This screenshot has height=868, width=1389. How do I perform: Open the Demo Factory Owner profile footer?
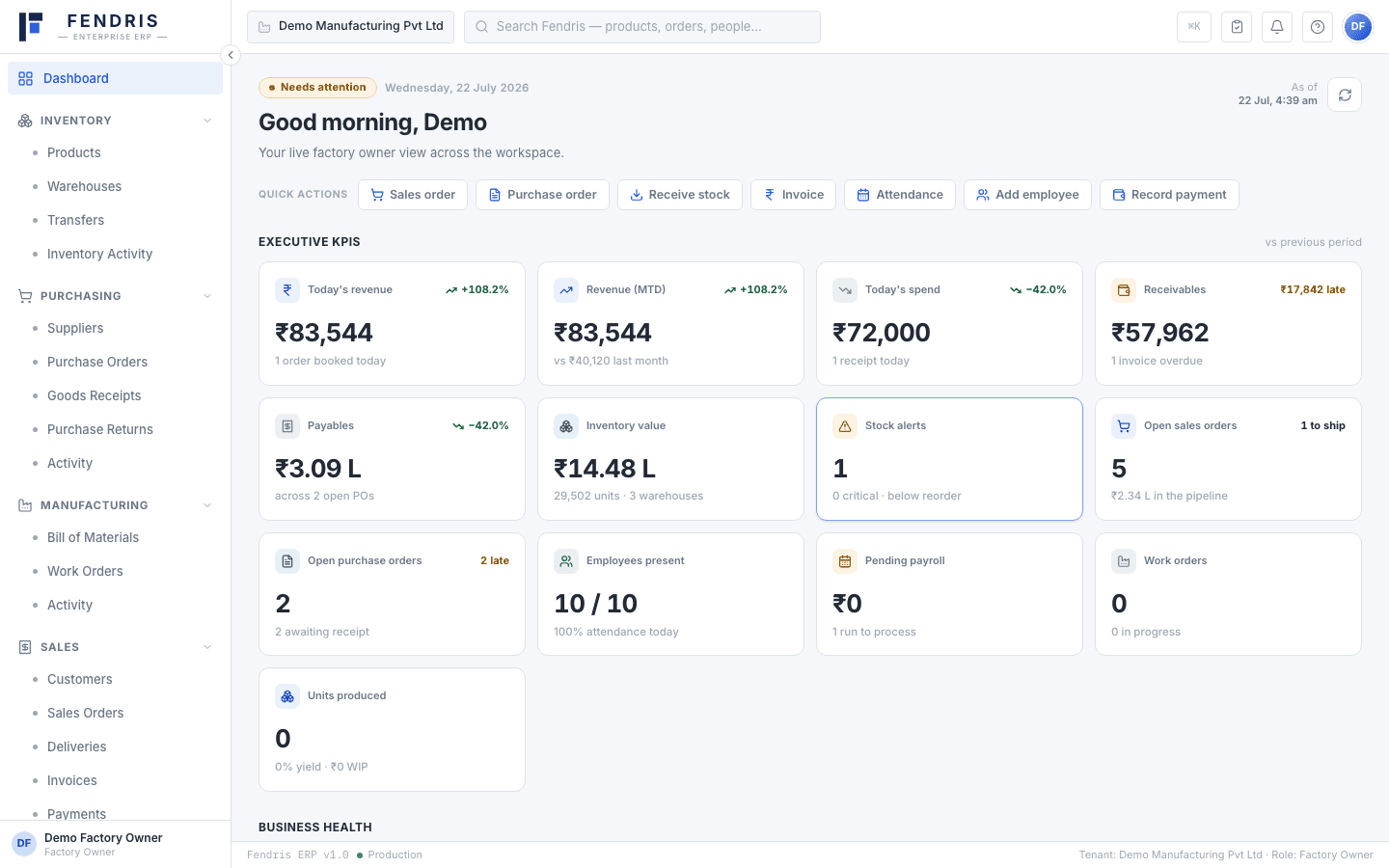[115, 844]
